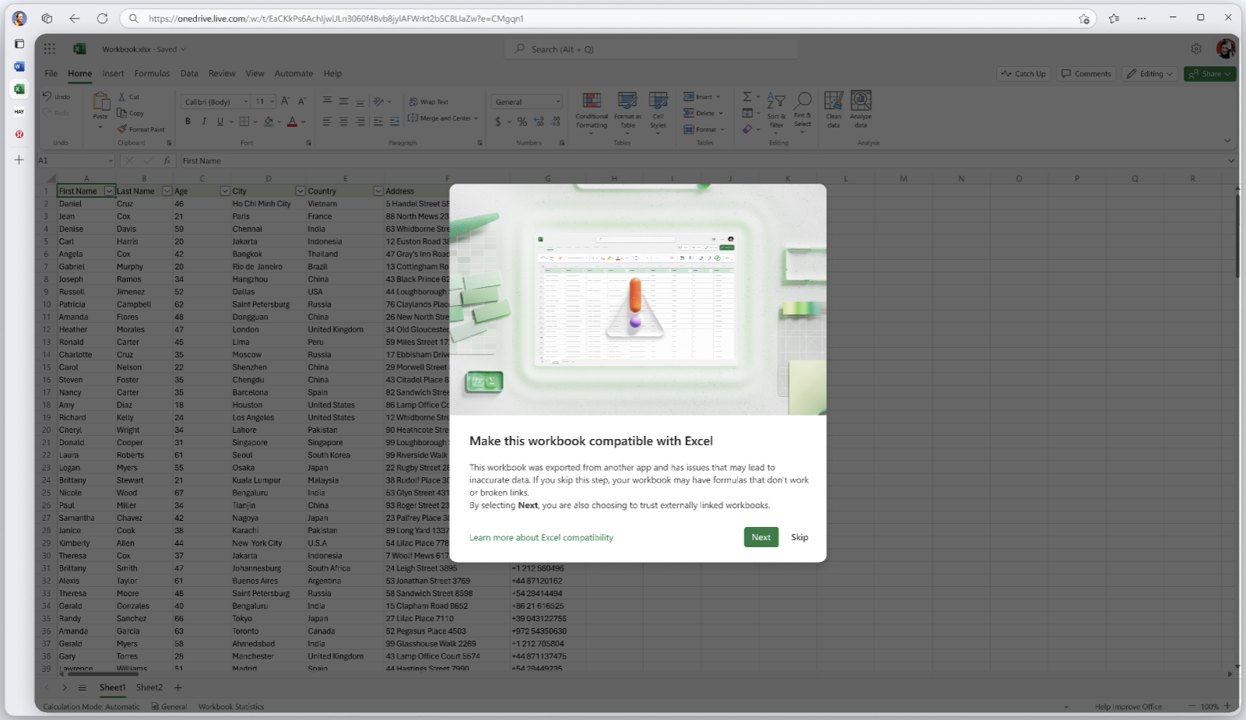The height and width of the screenshot is (720, 1246).
Task: Toggle Underline formatting
Action: click(222, 121)
